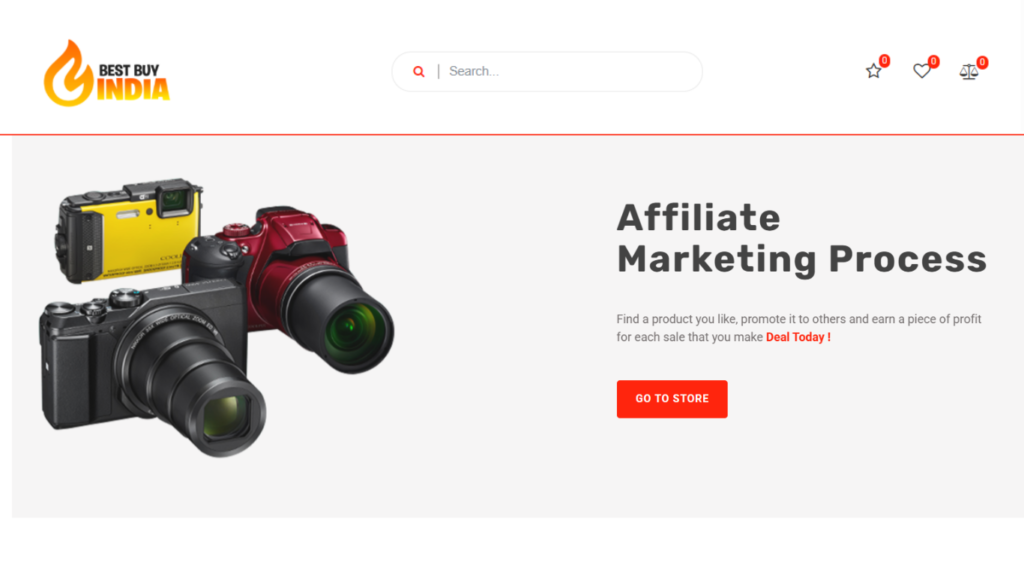Open the scales compare icon
This screenshot has height=576, width=1024.
[968, 72]
